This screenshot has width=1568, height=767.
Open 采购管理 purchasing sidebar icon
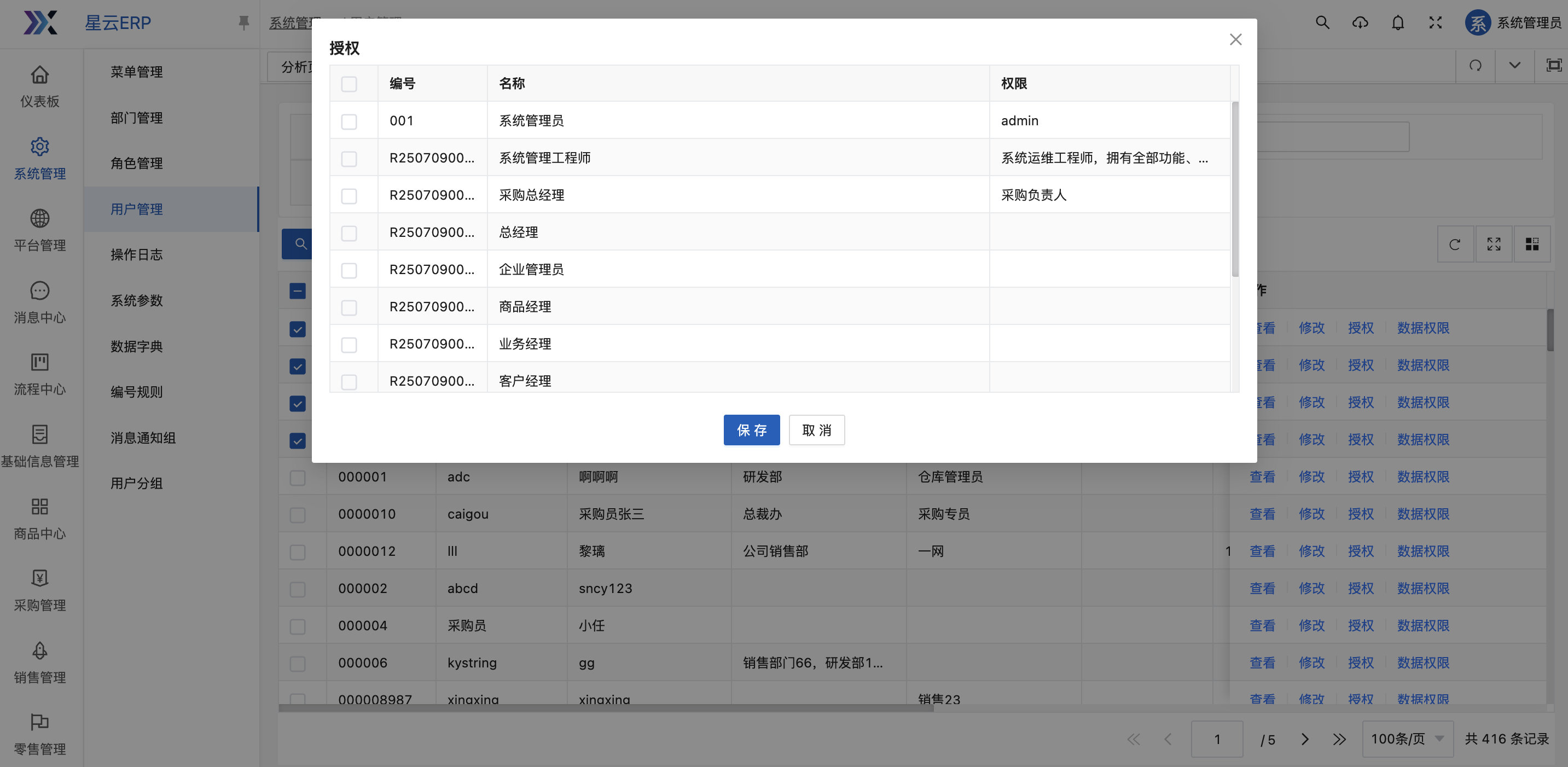click(39, 578)
